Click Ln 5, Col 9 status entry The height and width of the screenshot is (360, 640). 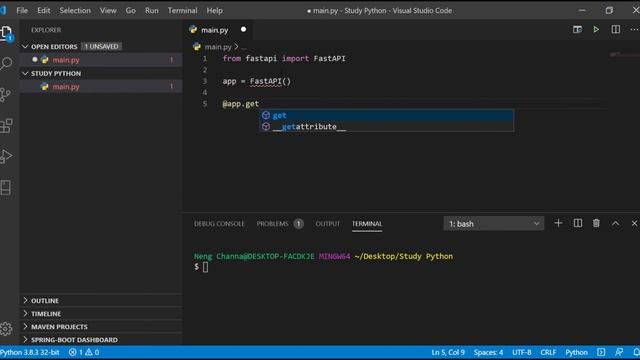tap(448, 352)
